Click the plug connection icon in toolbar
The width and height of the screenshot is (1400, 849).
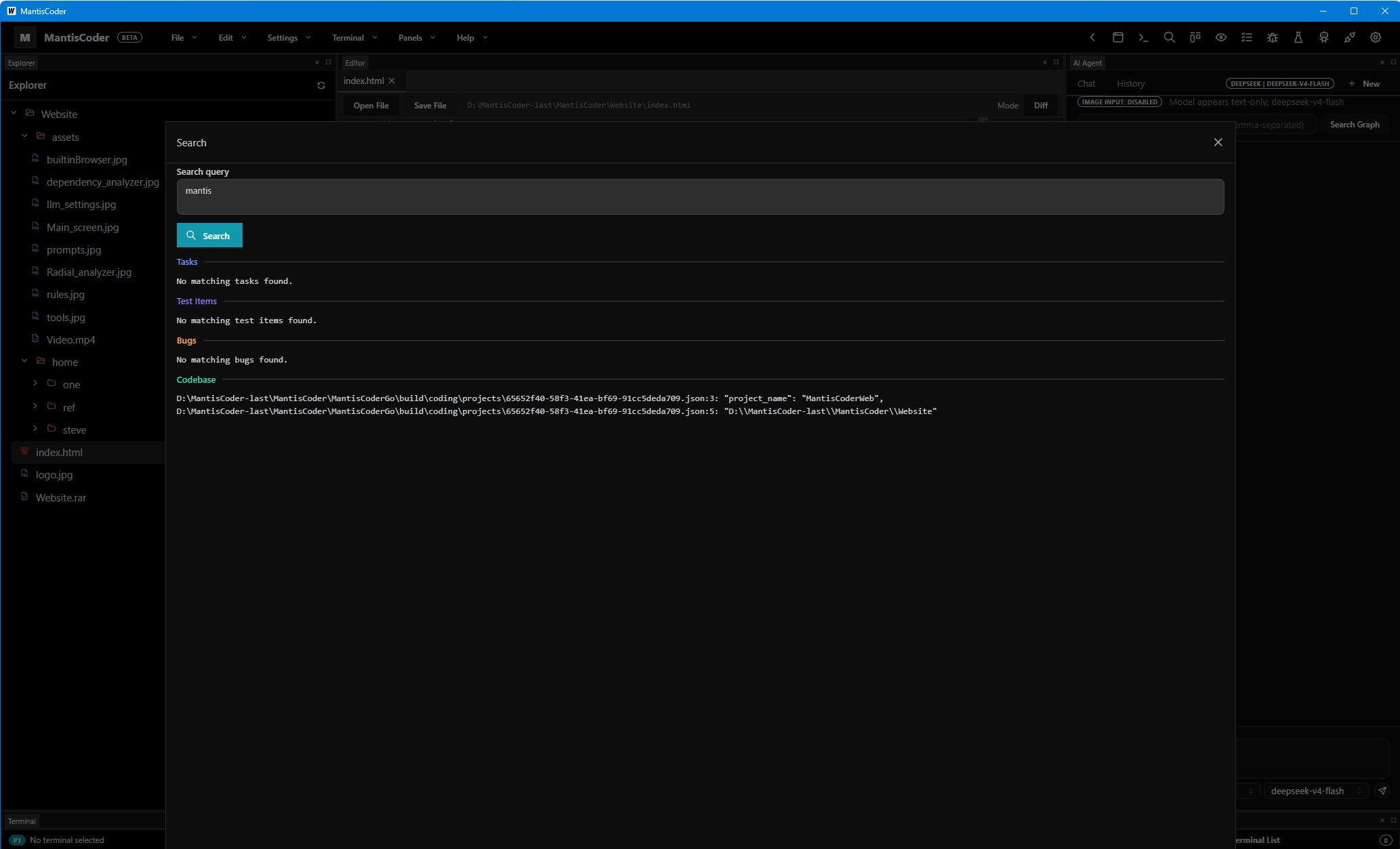(1350, 38)
